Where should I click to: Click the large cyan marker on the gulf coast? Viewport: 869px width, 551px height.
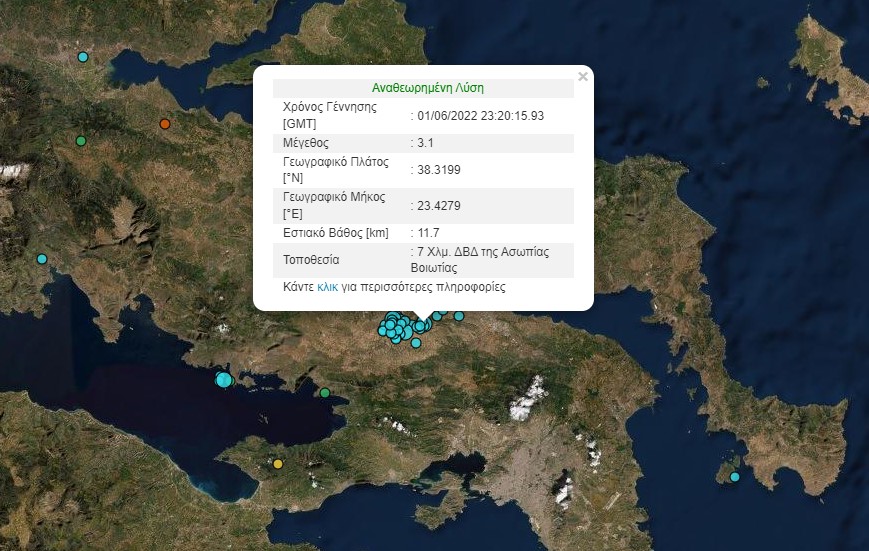pyautogui.click(x=224, y=380)
